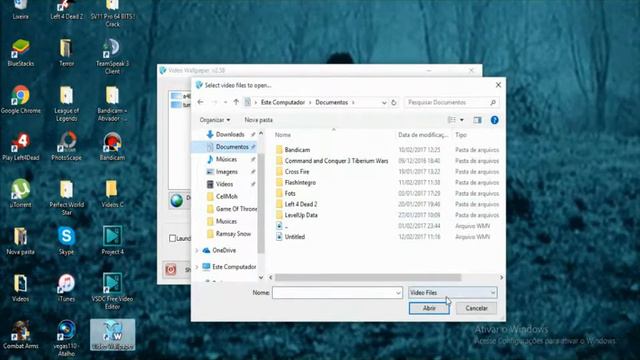Launch the Skype desktop shortcut
This screenshot has width=640, height=360.
coord(66,241)
